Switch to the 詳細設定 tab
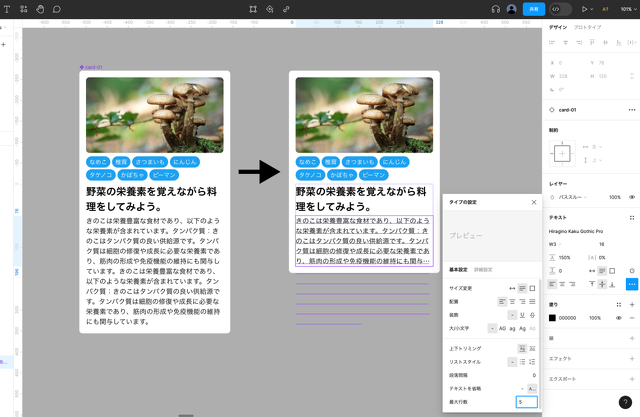 [x=484, y=269]
